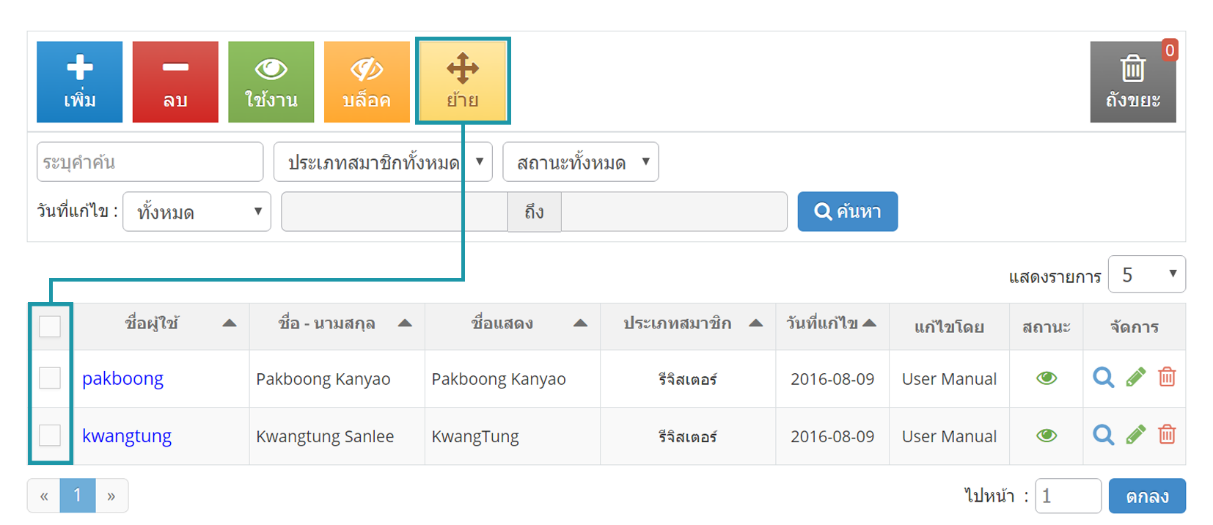This screenshot has width=1213, height=525.
Task: Go to page 1 in pagination
Action: 77,495
